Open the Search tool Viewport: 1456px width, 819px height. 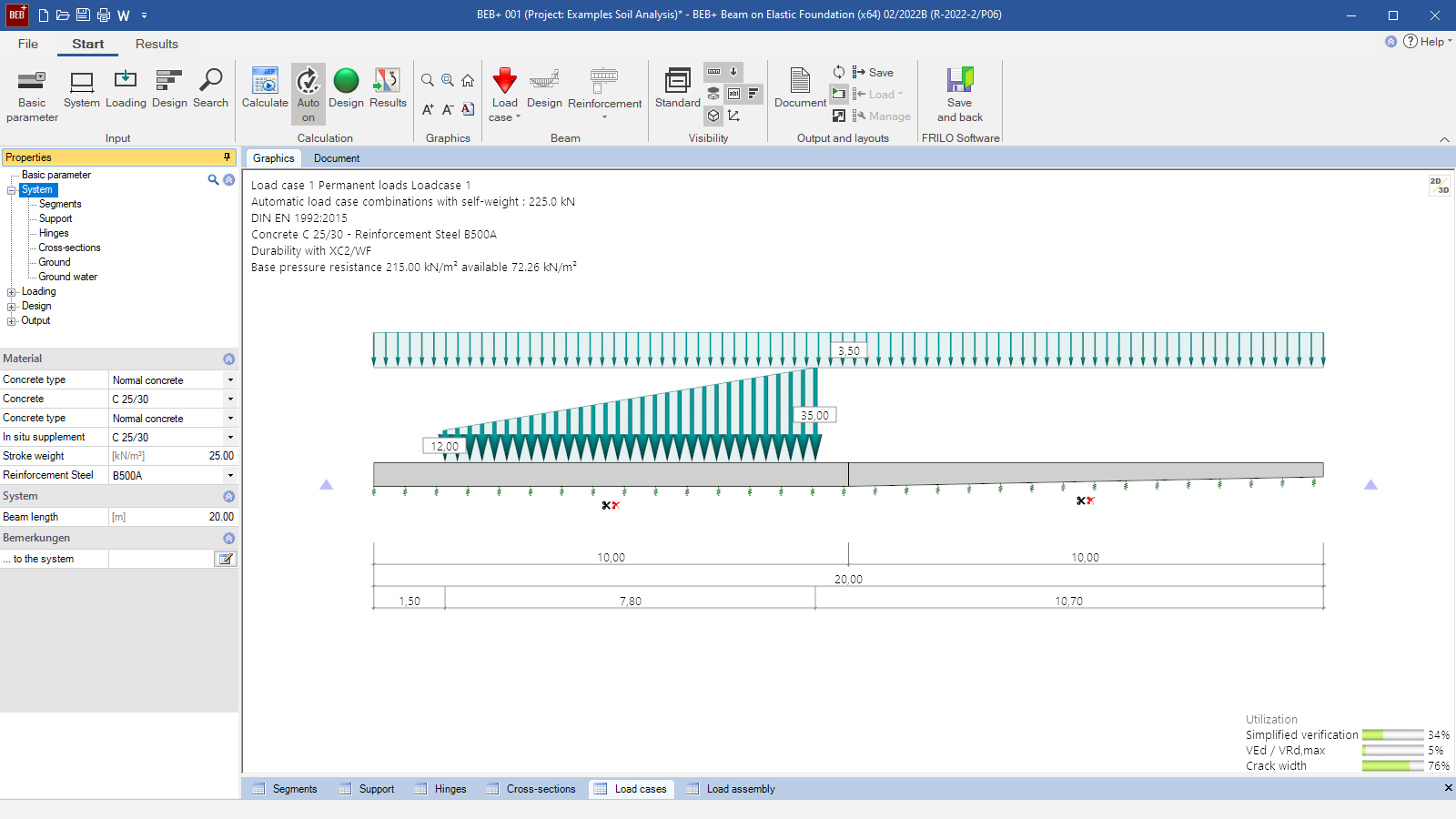[x=210, y=88]
